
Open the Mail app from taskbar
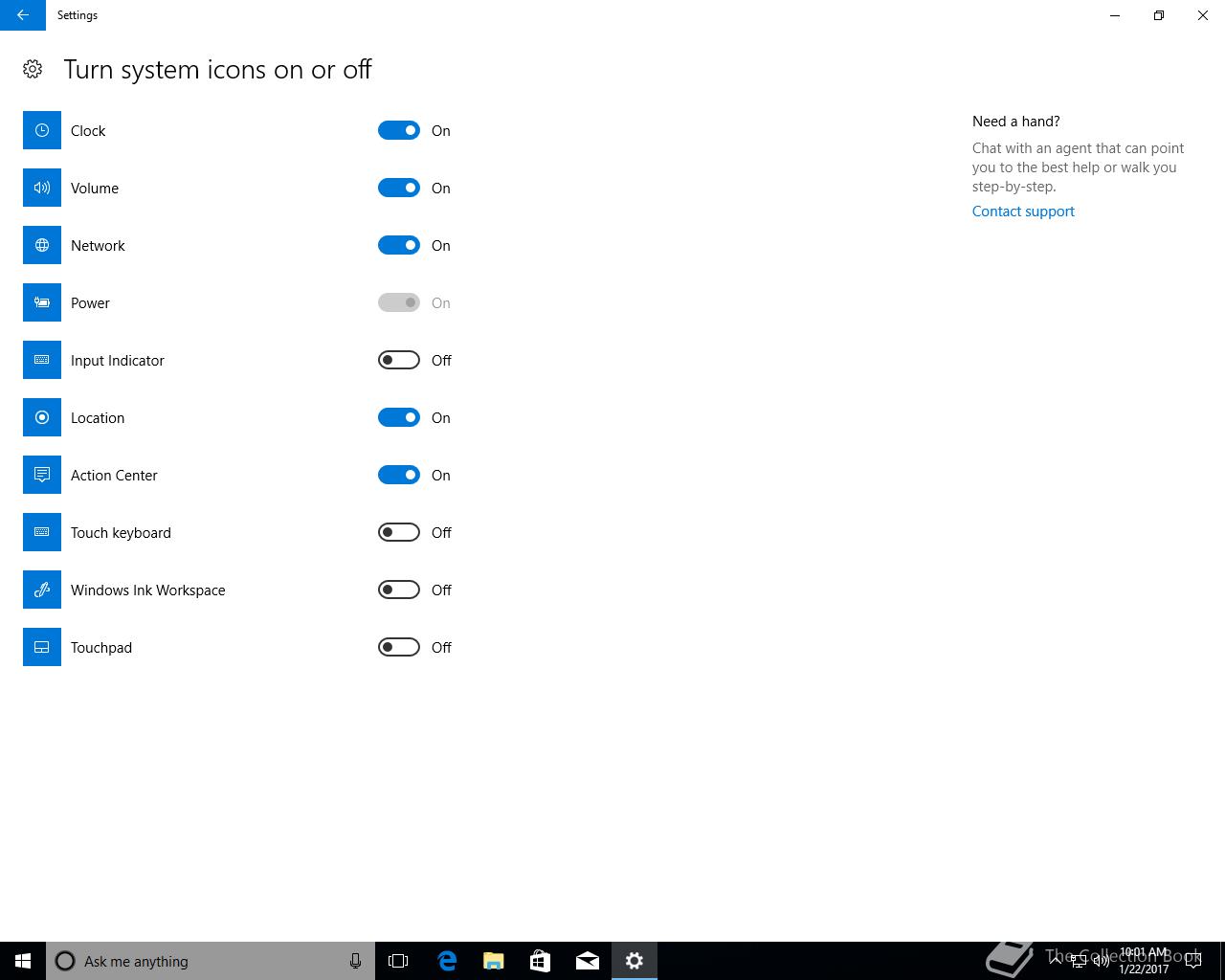tap(587, 961)
